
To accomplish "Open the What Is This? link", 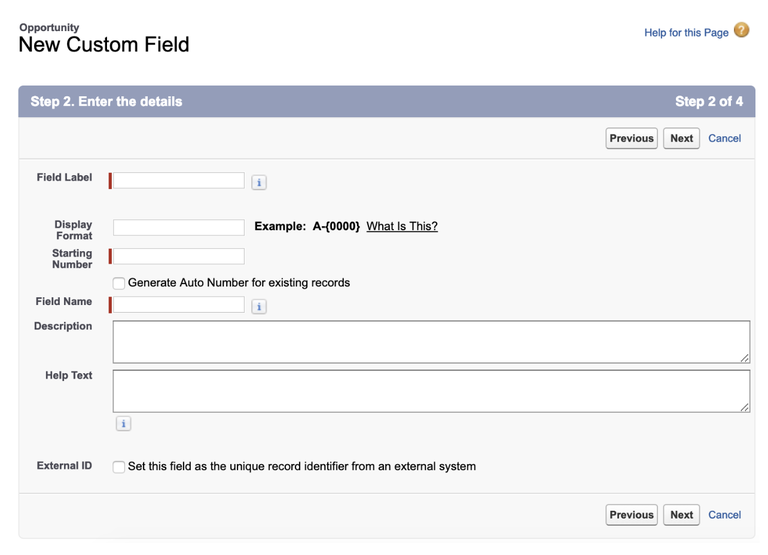I will (402, 226).
